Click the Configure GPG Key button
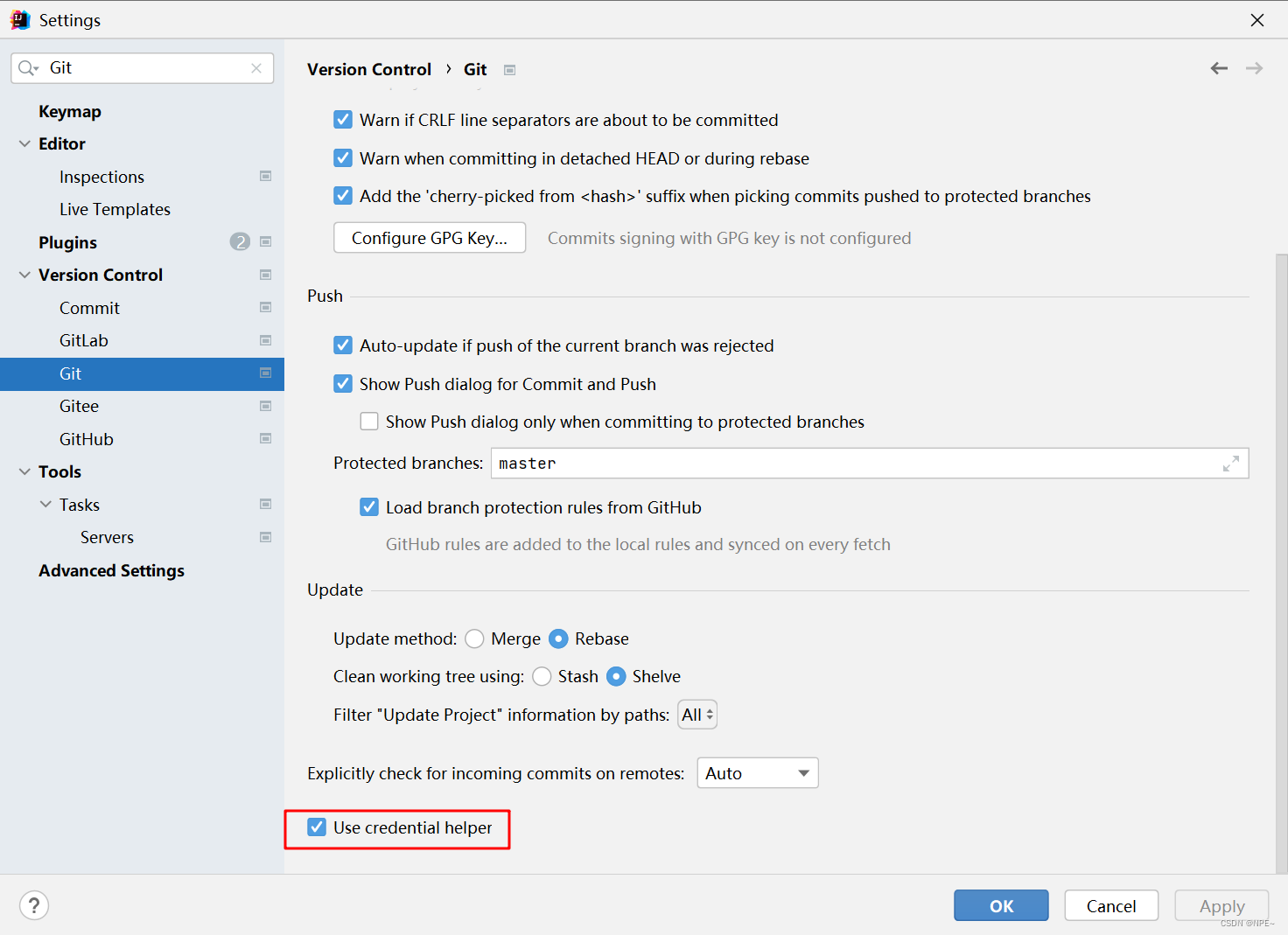Image resolution: width=1288 pixels, height=935 pixels. tap(430, 238)
